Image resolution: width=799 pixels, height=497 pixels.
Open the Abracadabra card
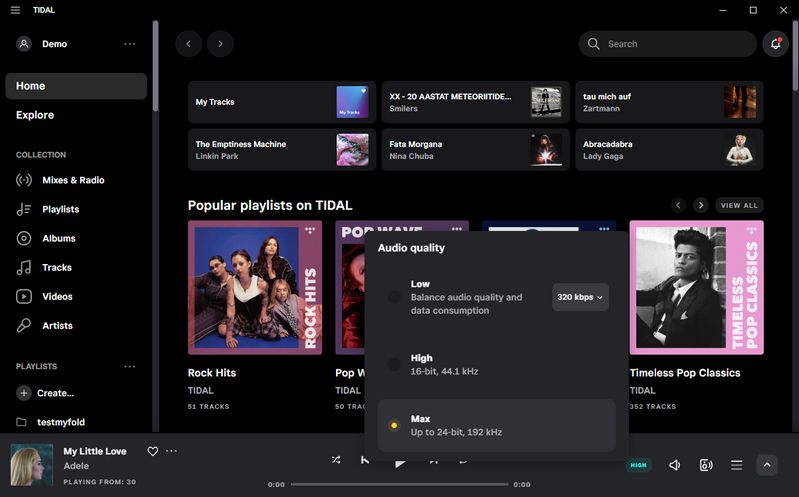click(x=669, y=150)
